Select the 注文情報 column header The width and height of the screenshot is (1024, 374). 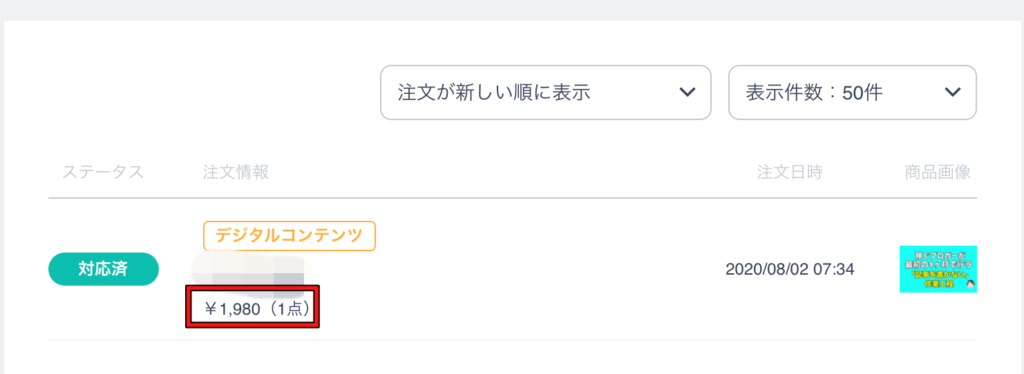236,172
